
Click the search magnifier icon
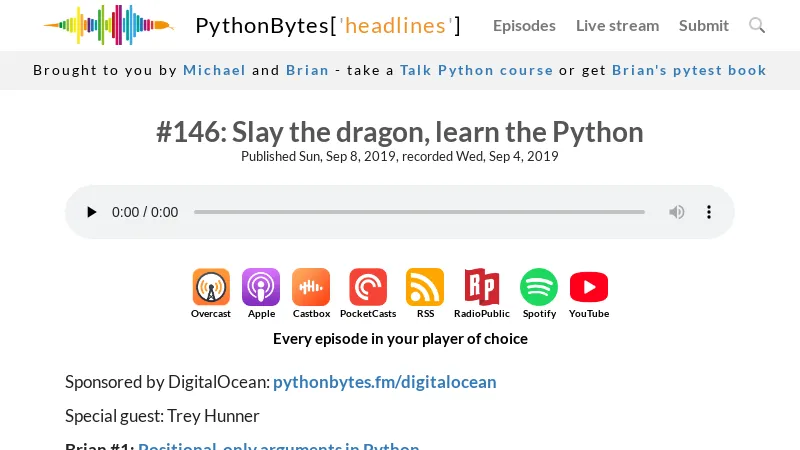pos(757,25)
